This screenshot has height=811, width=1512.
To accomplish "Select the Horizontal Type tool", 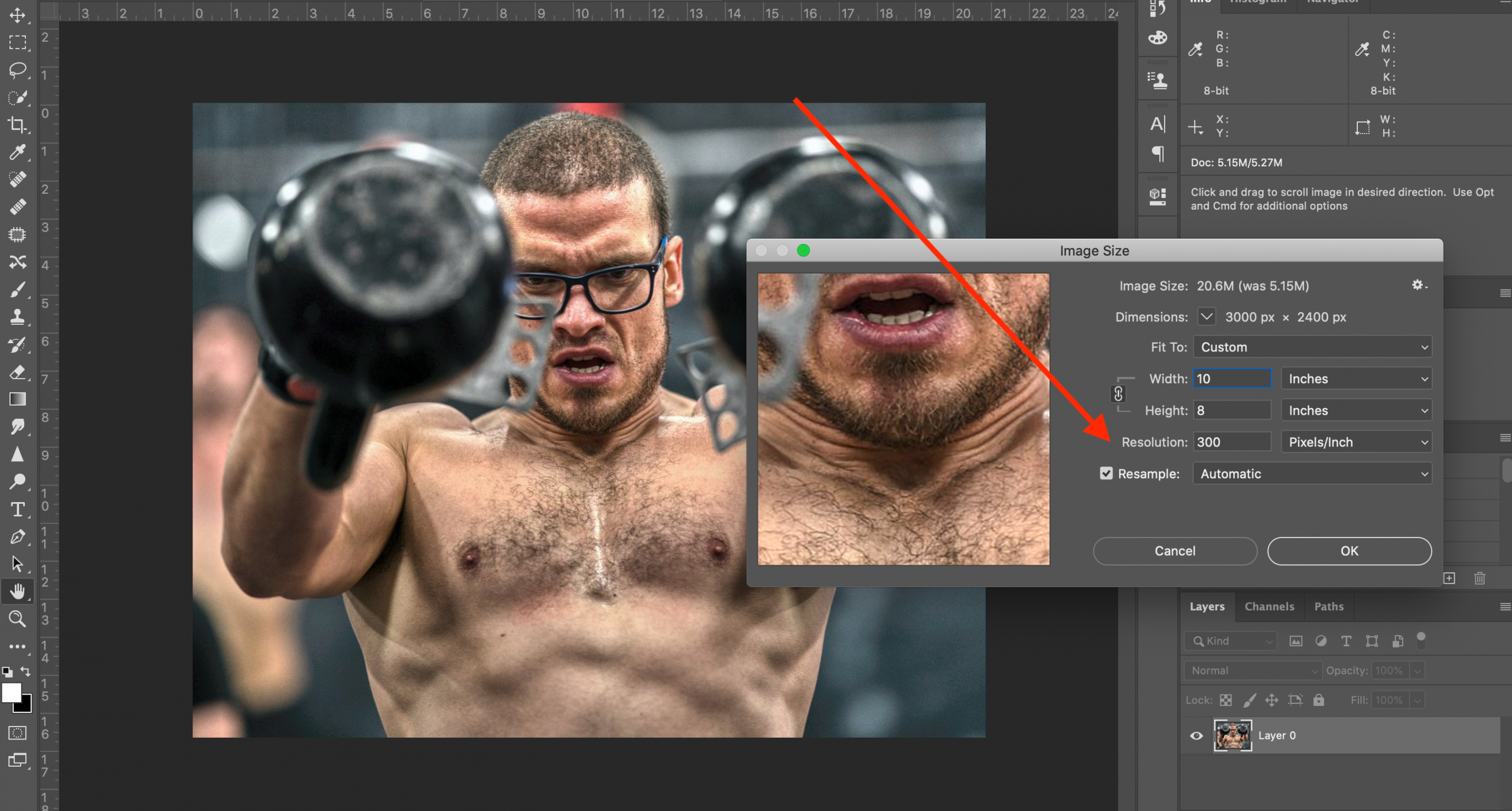I will click(17, 509).
